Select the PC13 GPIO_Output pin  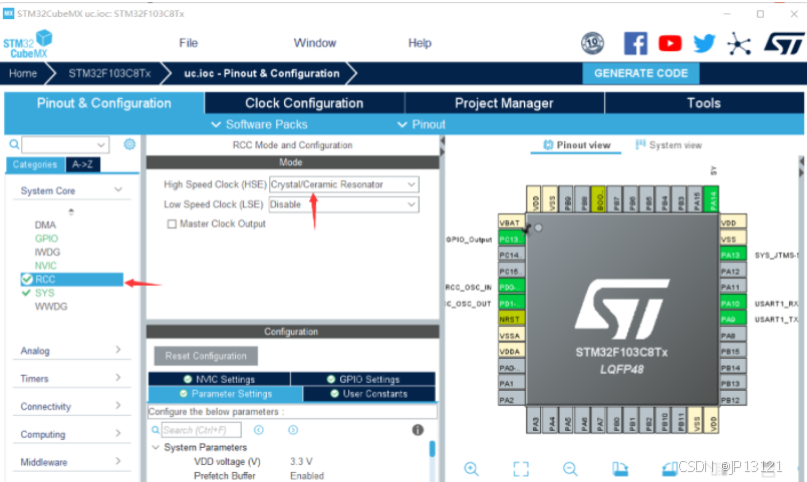511,239
